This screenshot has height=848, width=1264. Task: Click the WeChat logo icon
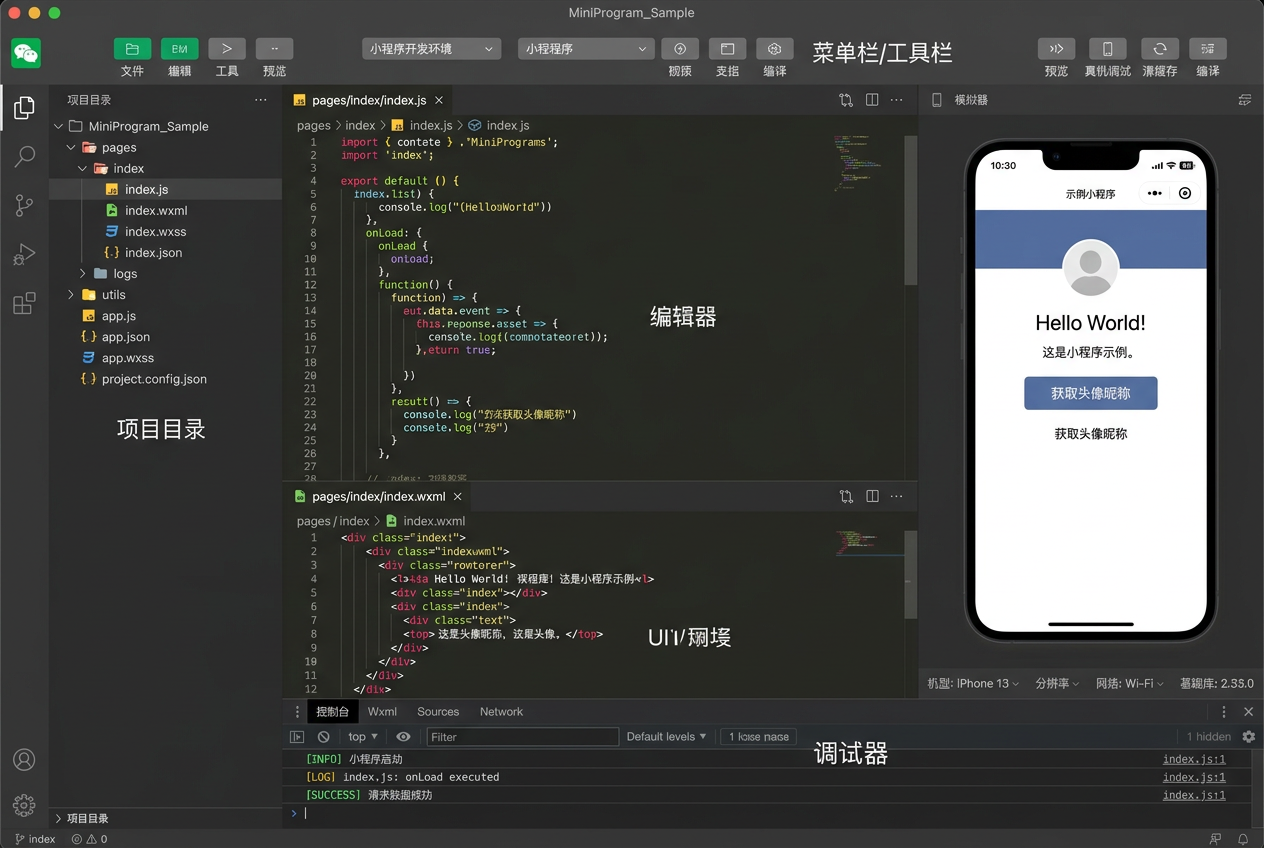[x=26, y=52]
